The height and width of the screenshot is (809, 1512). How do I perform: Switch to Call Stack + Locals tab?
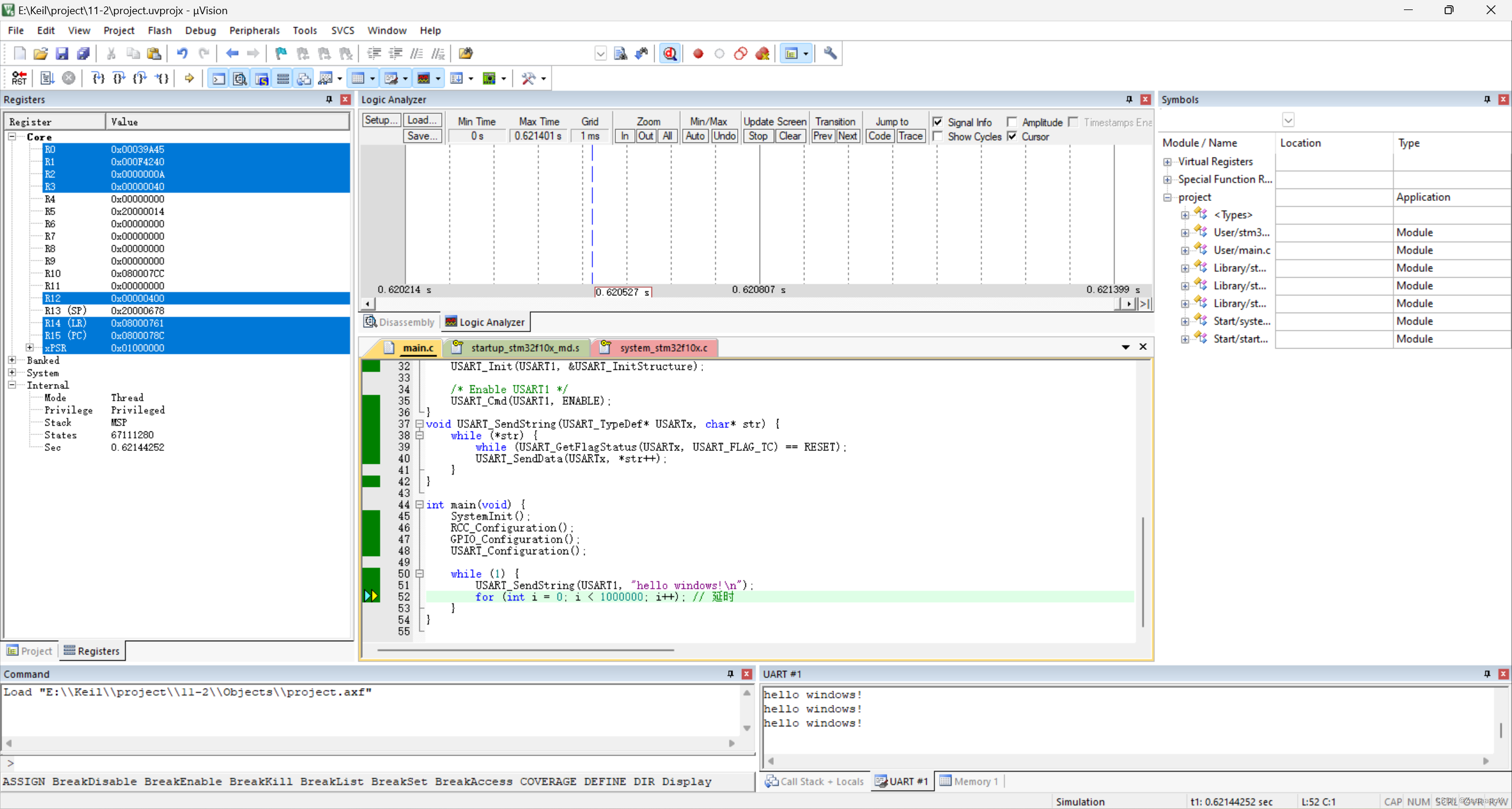tap(814, 781)
